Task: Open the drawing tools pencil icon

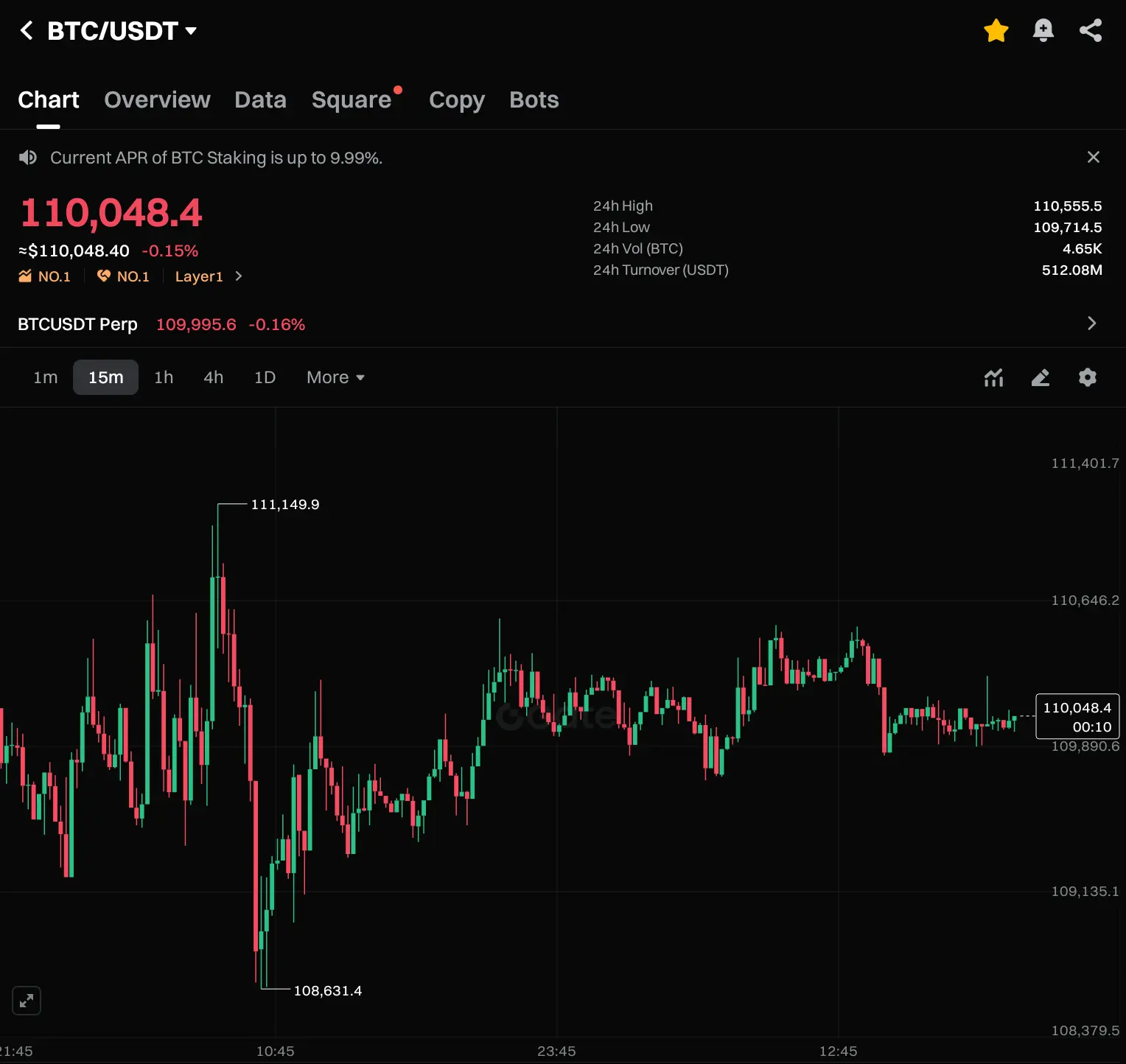Action: coord(1041,377)
